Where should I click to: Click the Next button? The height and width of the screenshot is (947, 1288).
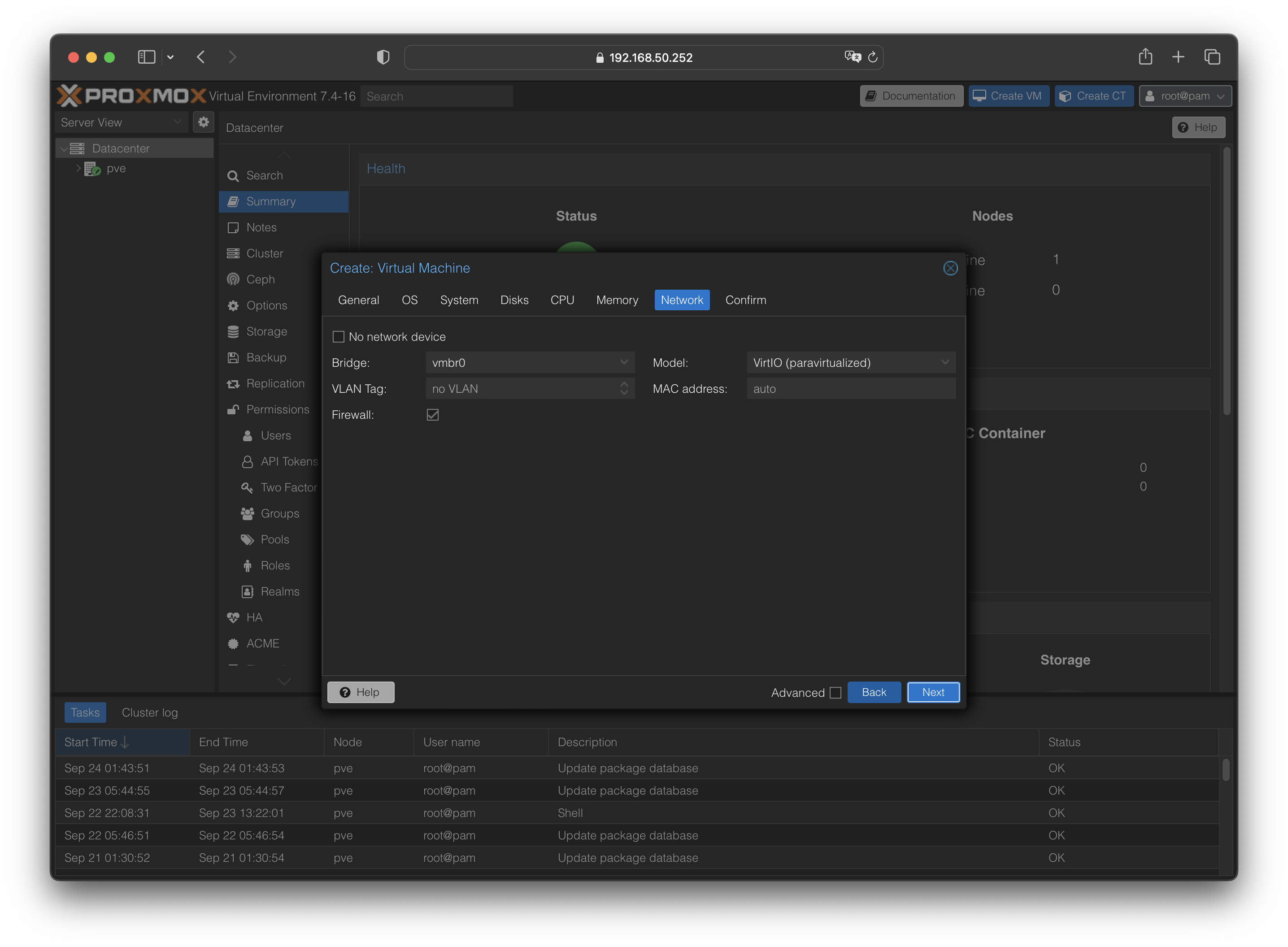(x=933, y=692)
